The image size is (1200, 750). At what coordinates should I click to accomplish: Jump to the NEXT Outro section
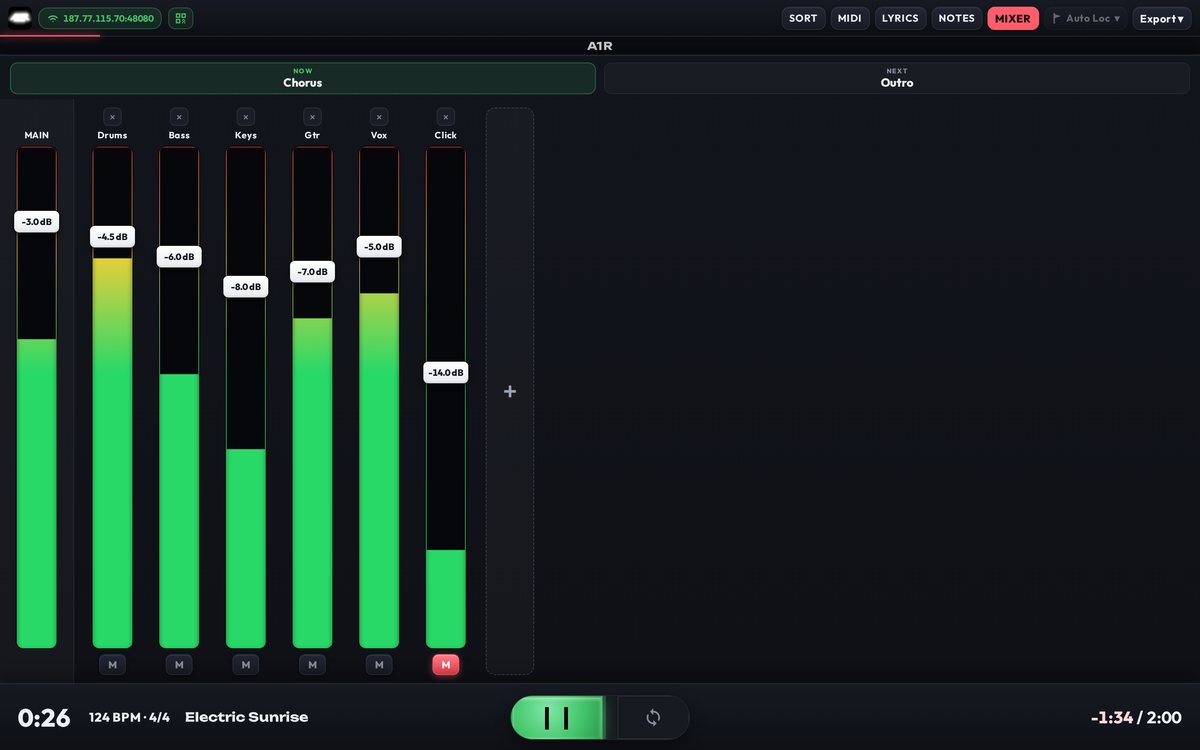897,78
